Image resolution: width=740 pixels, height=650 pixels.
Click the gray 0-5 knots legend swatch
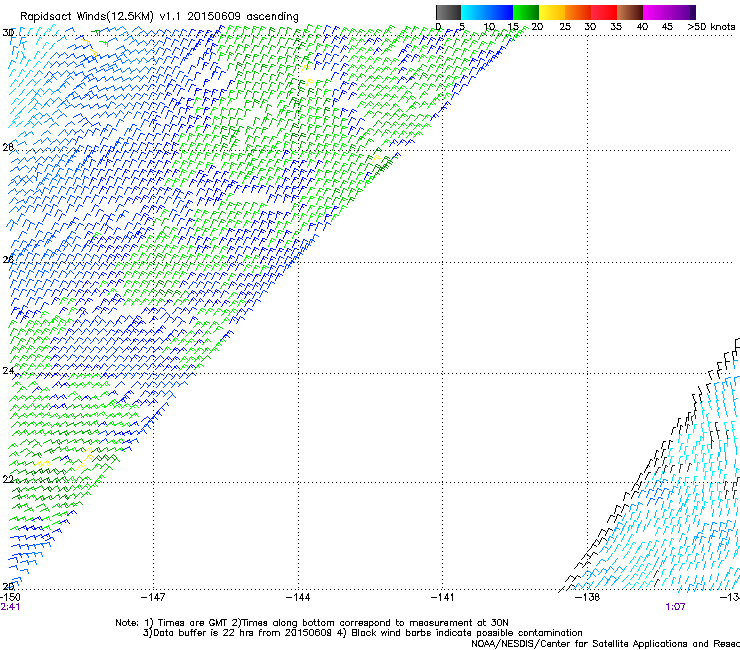448,12
